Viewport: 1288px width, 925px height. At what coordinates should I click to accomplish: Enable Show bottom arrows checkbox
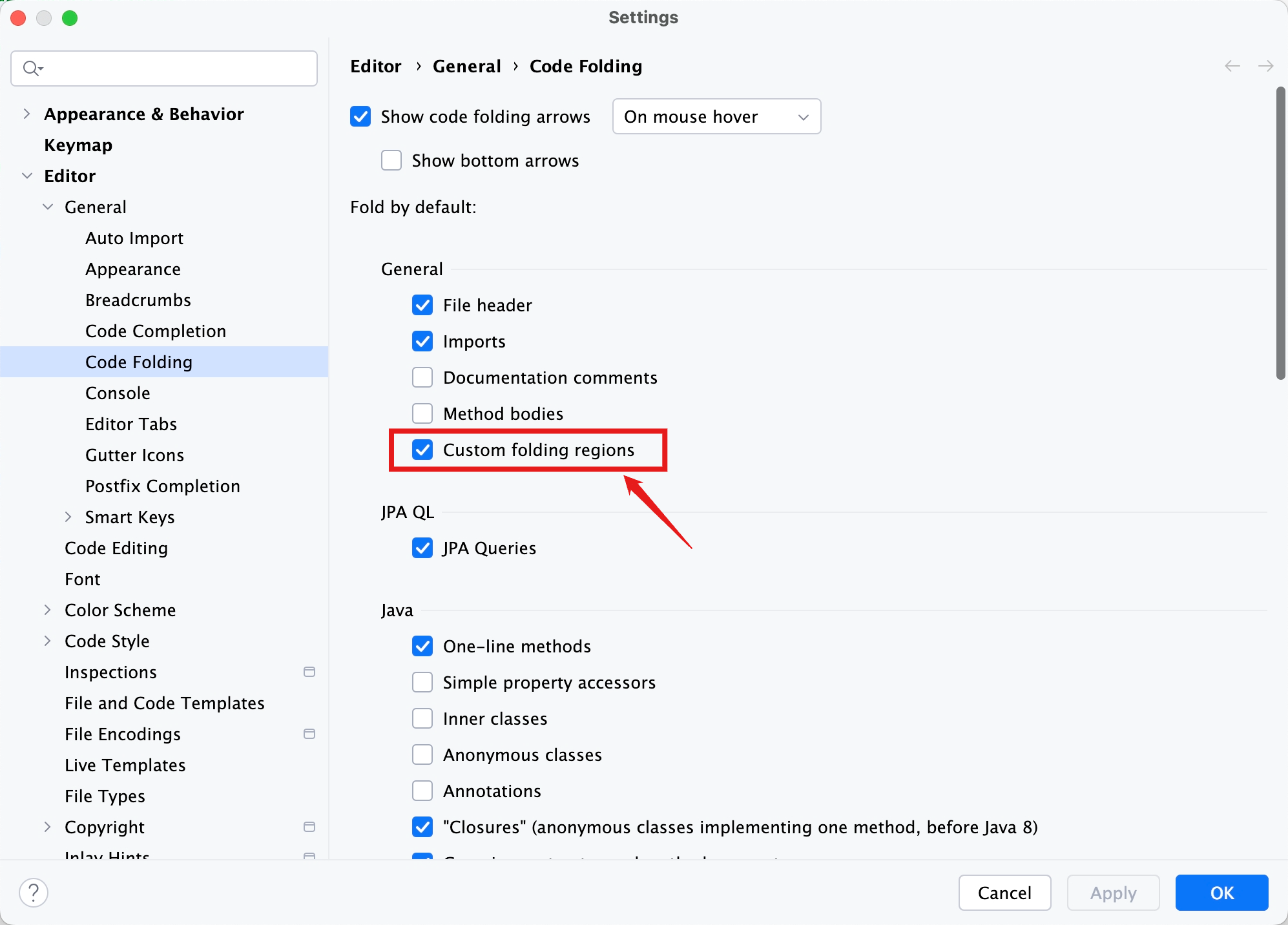(x=391, y=160)
